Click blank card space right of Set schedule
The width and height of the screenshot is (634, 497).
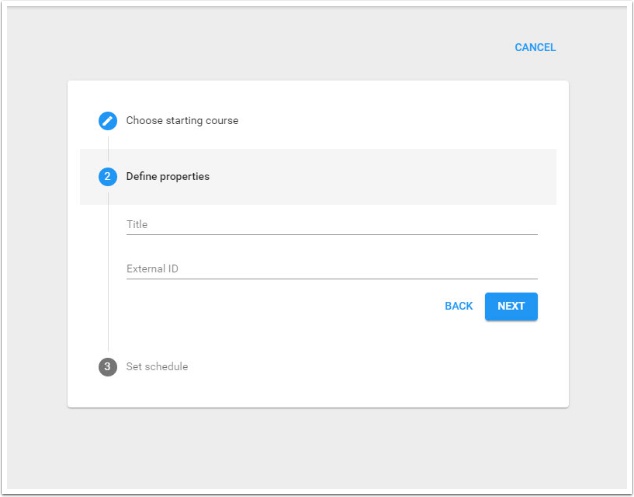(400, 366)
